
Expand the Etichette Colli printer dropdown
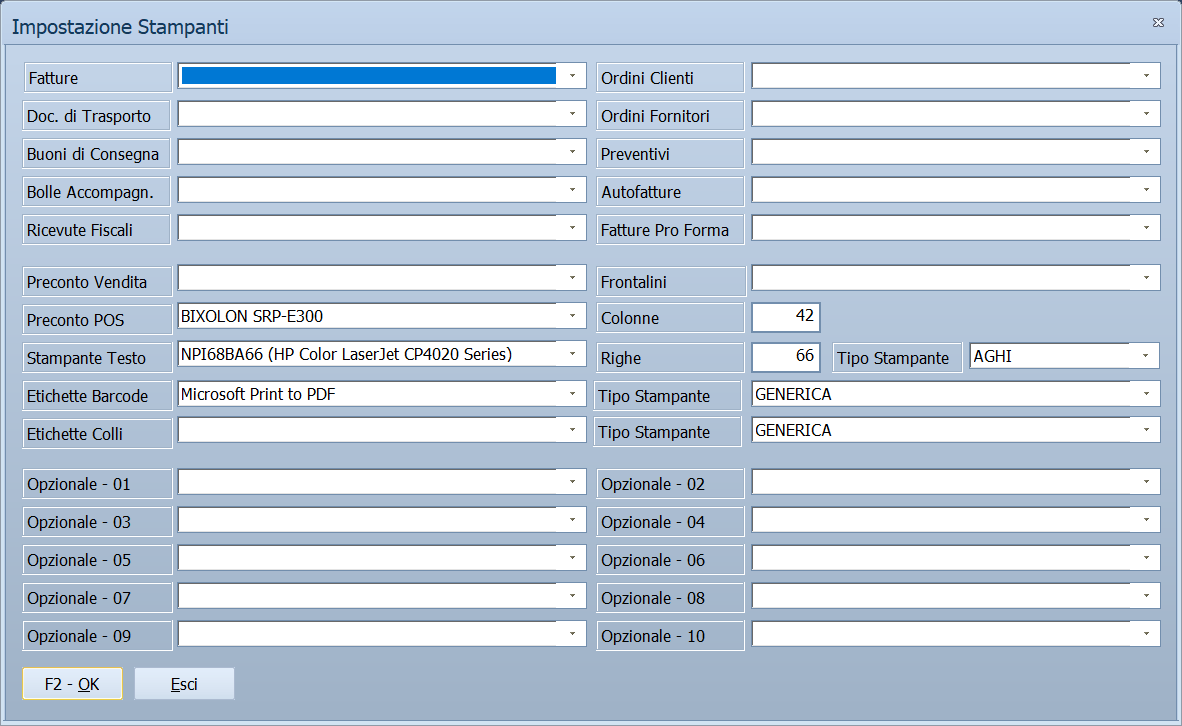pyautogui.click(x=572, y=430)
